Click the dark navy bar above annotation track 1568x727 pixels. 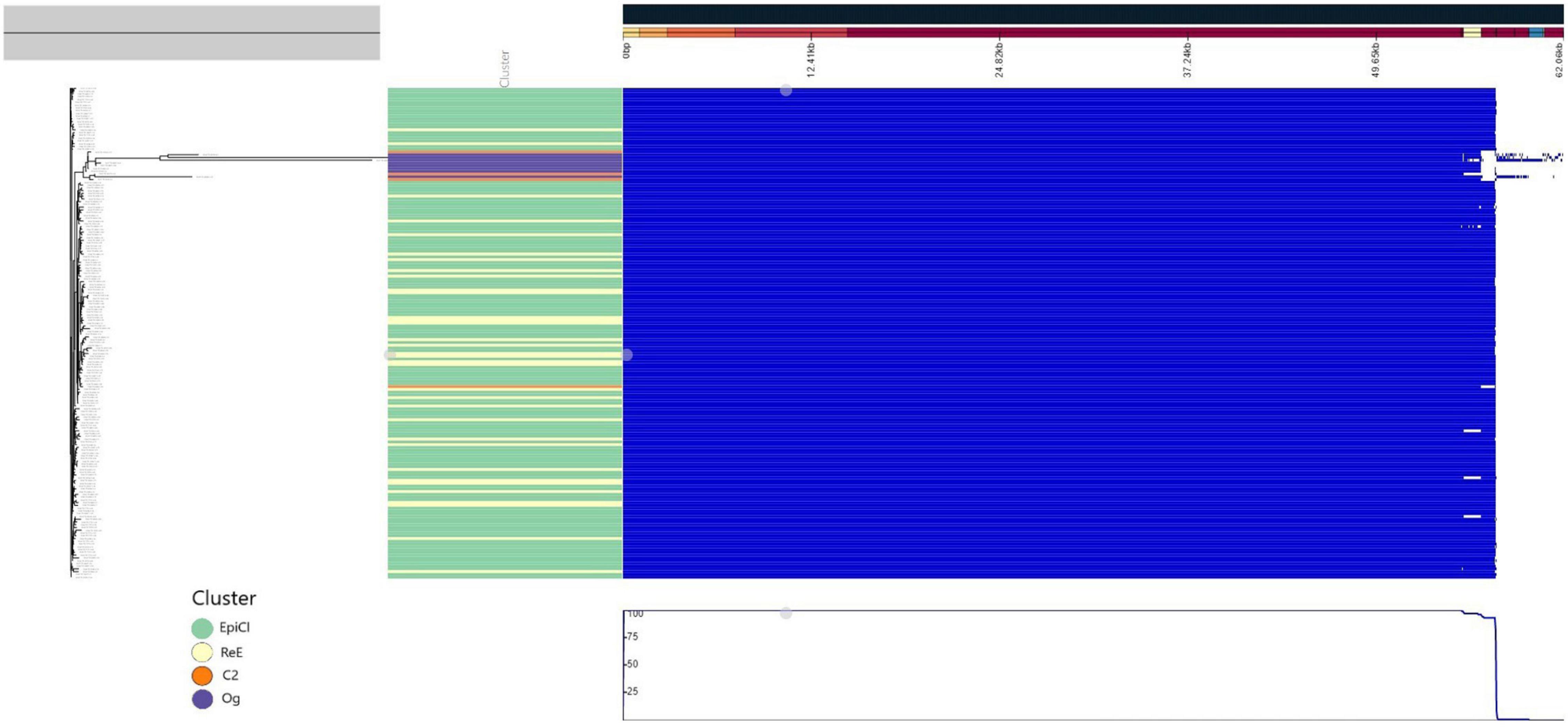pos(1093,14)
